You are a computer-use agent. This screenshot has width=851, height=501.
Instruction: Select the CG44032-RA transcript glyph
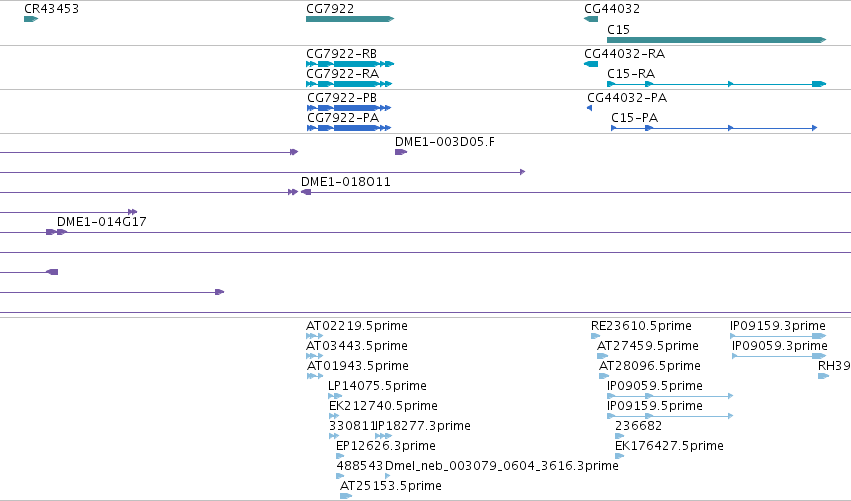tap(591, 64)
